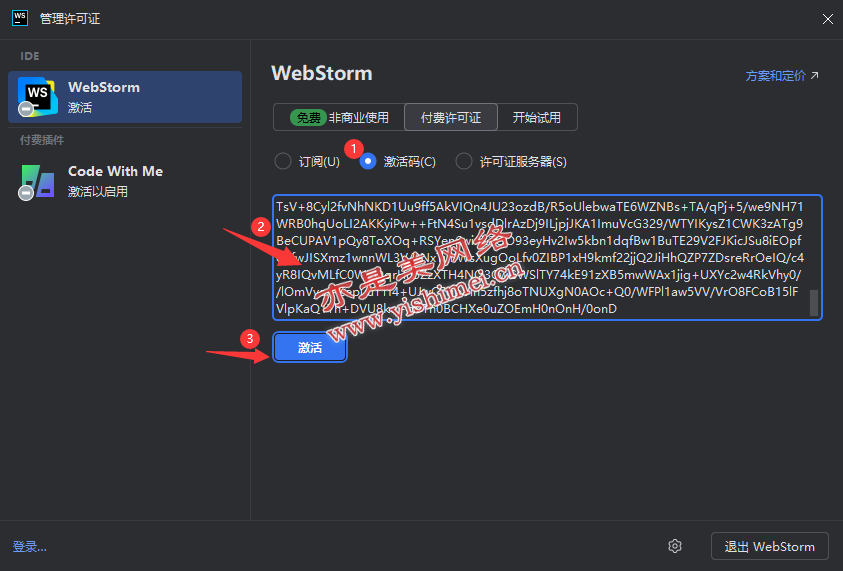Select the 订阅(U) radio option
Viewport: 843px width, 571px height.
[x=283, y=161]
